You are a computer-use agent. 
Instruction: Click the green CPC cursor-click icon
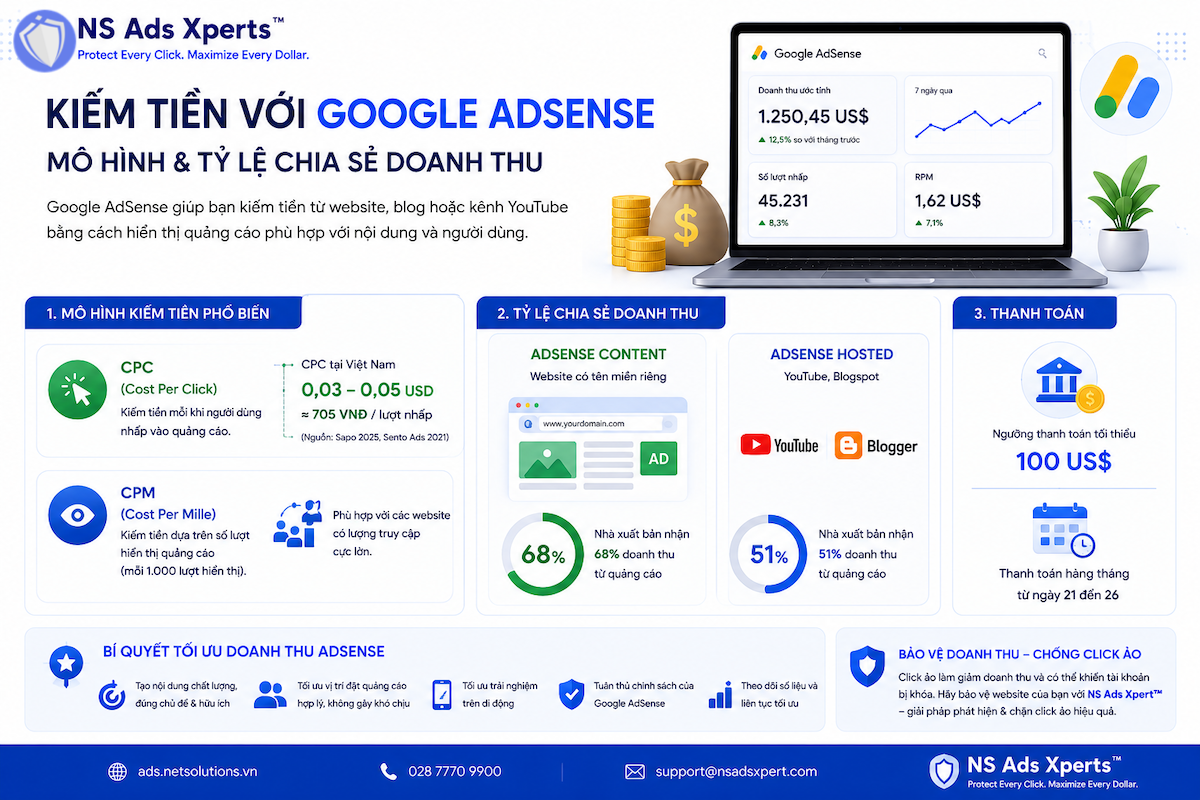[76, 391]
